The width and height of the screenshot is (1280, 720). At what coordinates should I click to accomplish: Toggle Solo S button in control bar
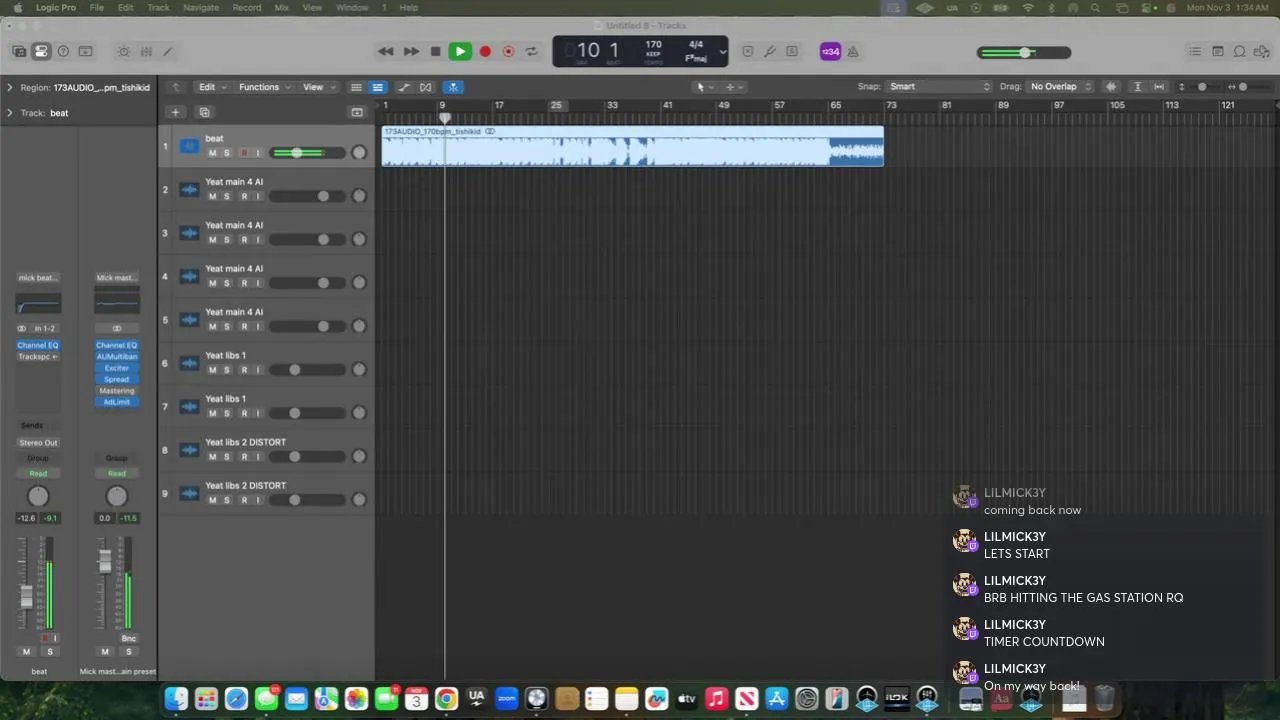(x=792, y=51)
